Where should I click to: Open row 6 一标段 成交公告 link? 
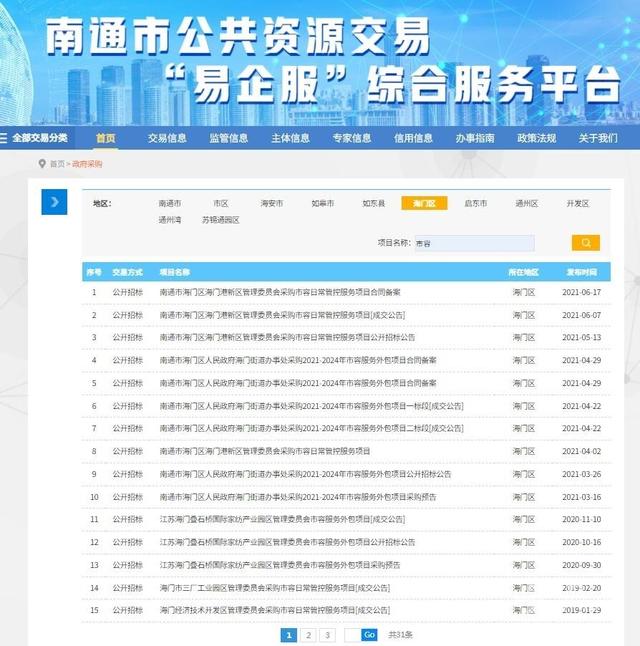click(x=312, y=406)
